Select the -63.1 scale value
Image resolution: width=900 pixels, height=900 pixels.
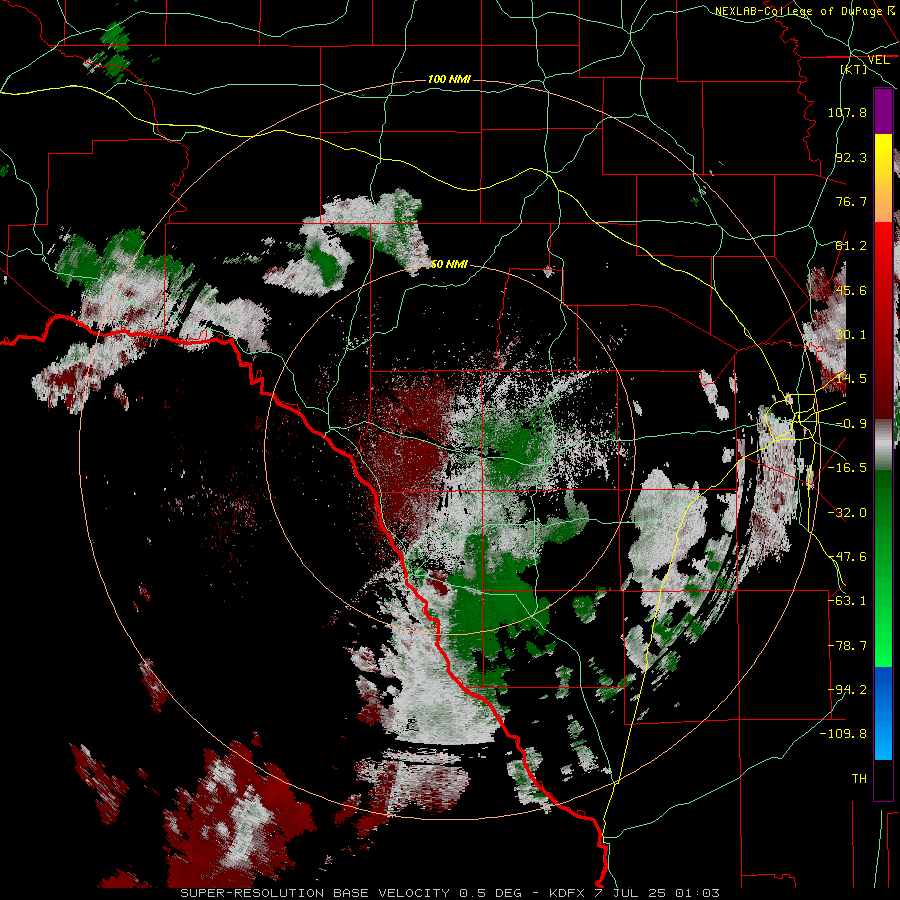coord(847,601)
